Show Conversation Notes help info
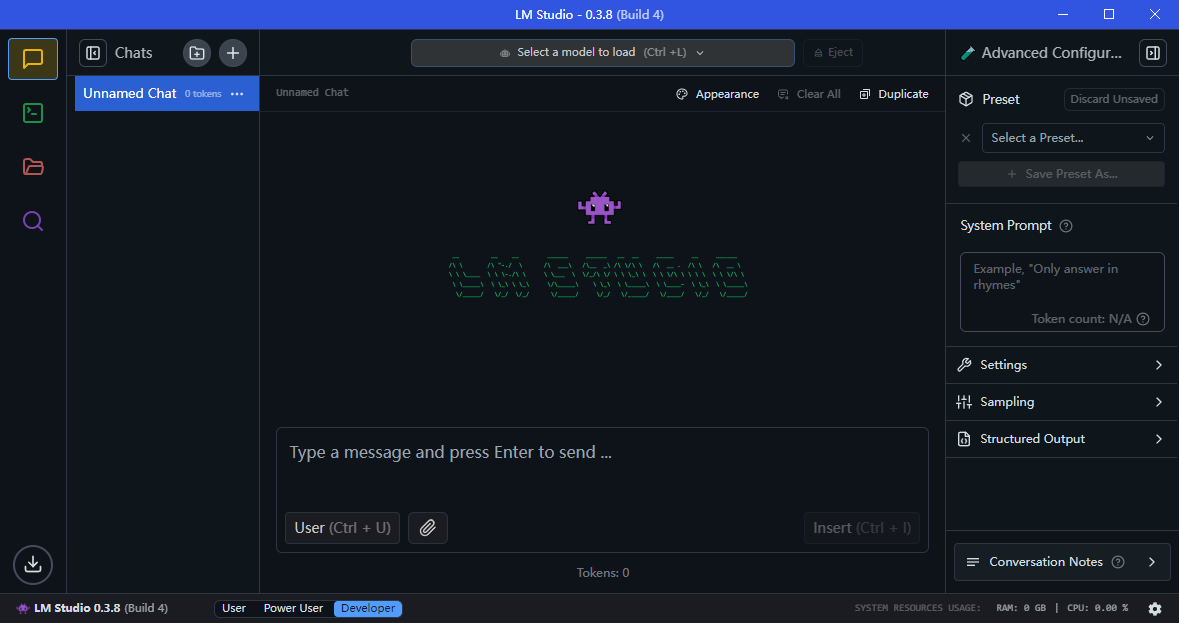The image size is (1179, 623). 1118,562
